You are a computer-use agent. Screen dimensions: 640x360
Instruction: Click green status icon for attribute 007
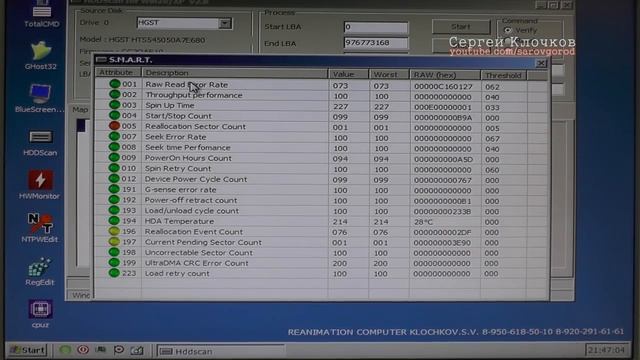pos(114,137)
